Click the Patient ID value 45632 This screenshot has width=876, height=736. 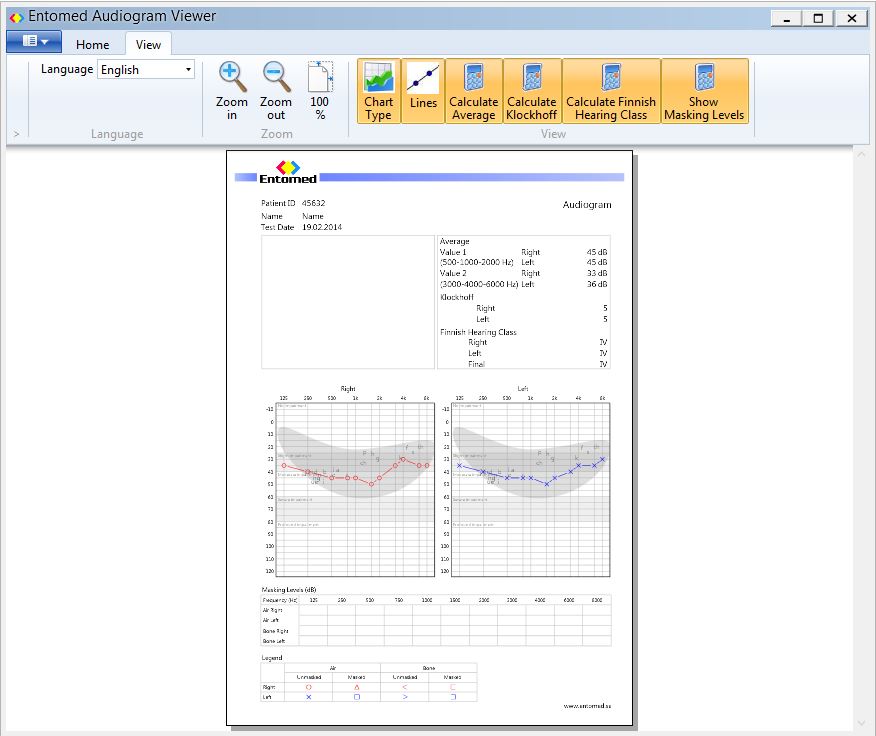click(313, 203)
